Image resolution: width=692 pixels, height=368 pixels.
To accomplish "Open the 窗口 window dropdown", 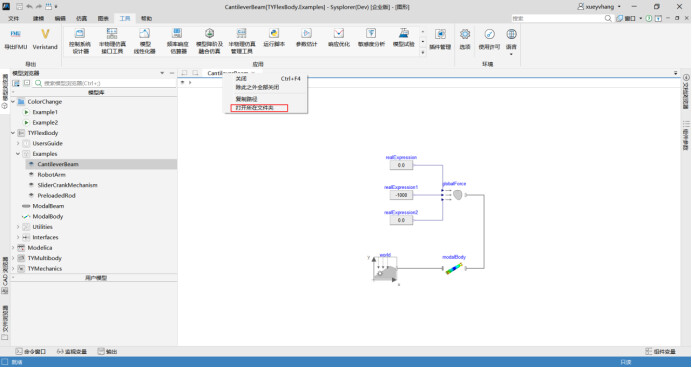I will pos(629,19).
